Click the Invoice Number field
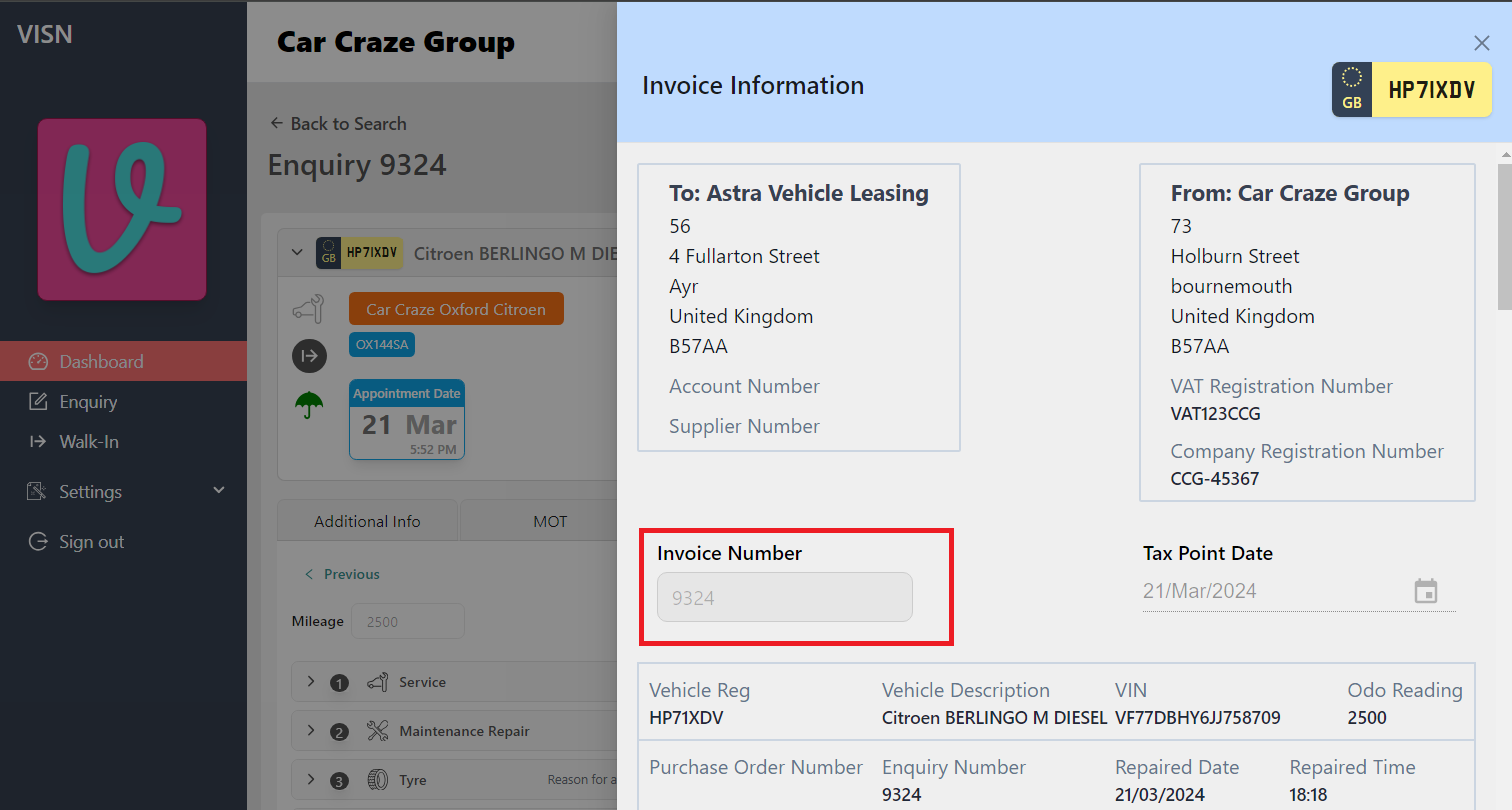1512x810 pixels. click(785, 597)
